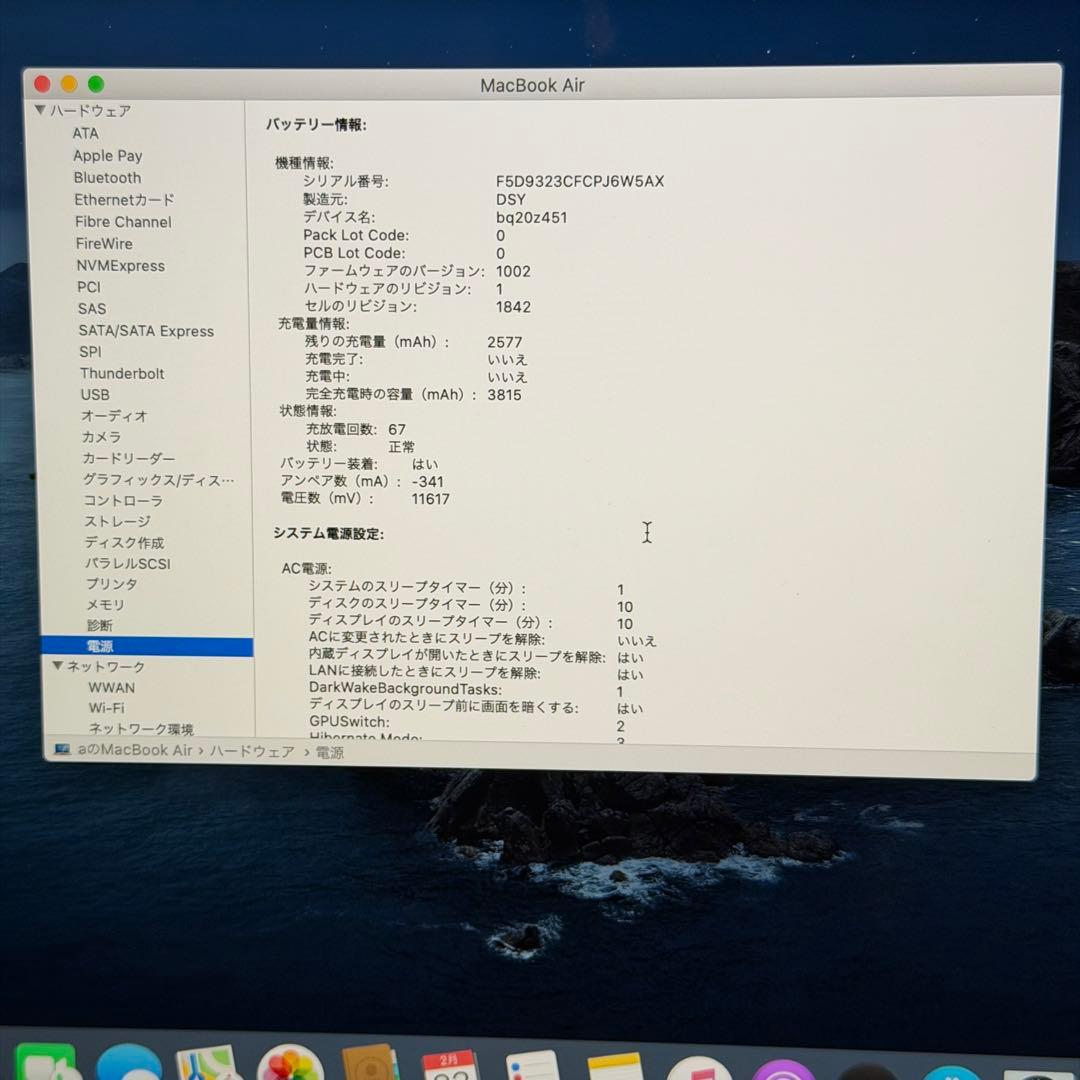1080x1080 pixels.
Task: Select メモリ in the sidebar
Action: coord(105,605)
